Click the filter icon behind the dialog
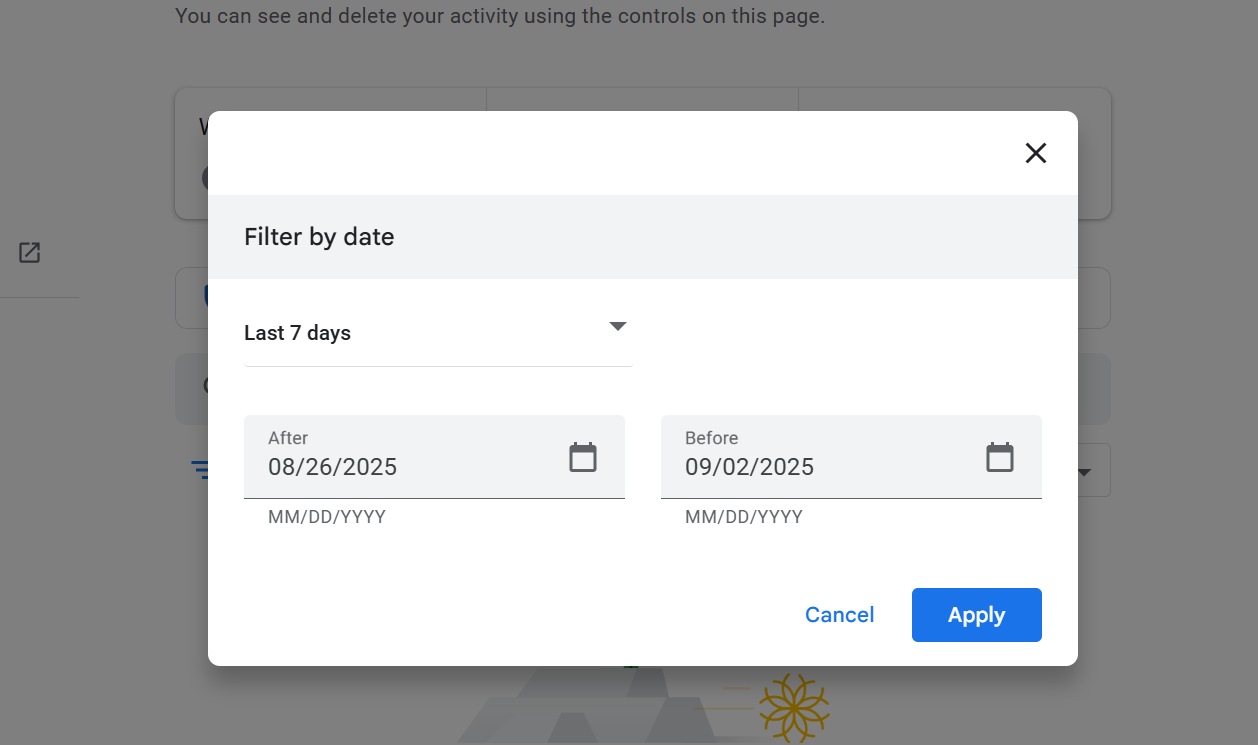 pyautogui.click(x=199, y=470)
